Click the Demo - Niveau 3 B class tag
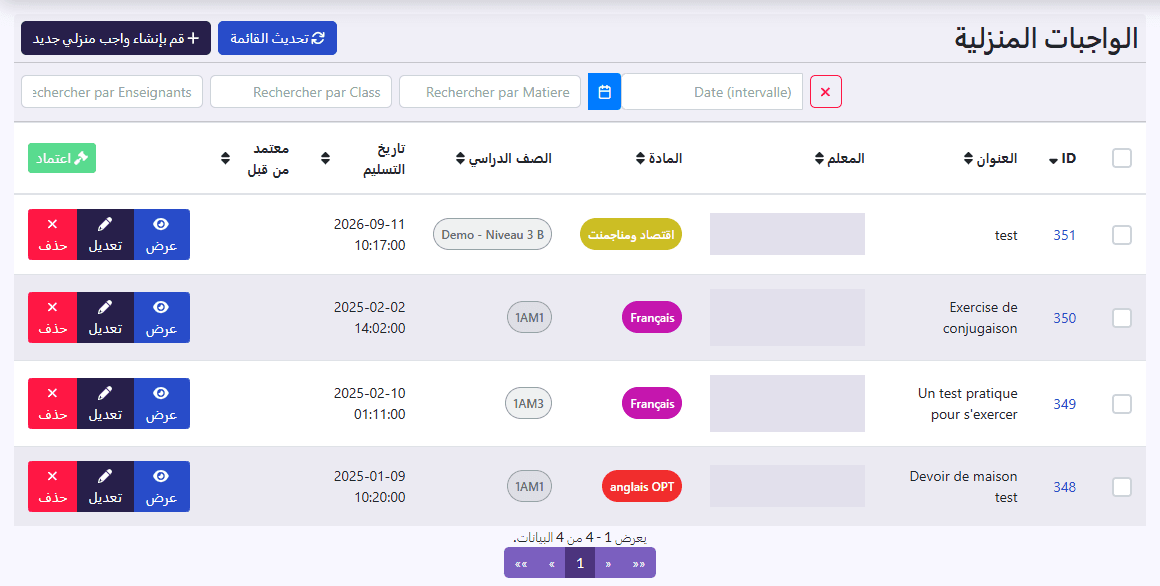The image size is (1160, 586). coord(493,235)
